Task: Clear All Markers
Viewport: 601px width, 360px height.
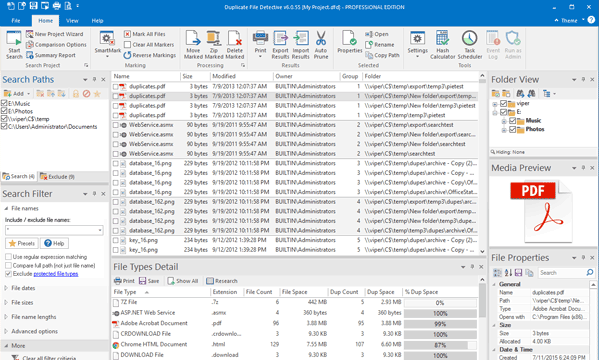Action: (x=149, y=44)
